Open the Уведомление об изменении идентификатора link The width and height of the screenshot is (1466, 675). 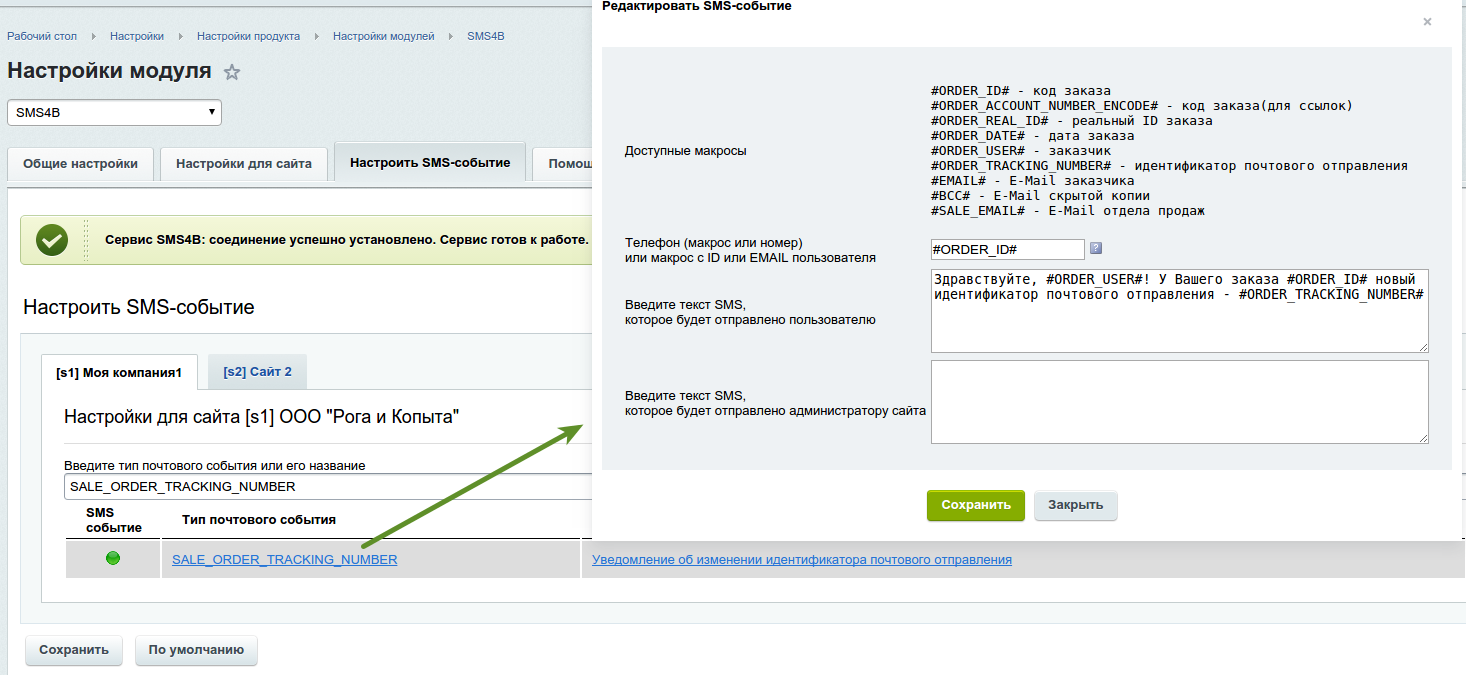click(x=801, y=560)
